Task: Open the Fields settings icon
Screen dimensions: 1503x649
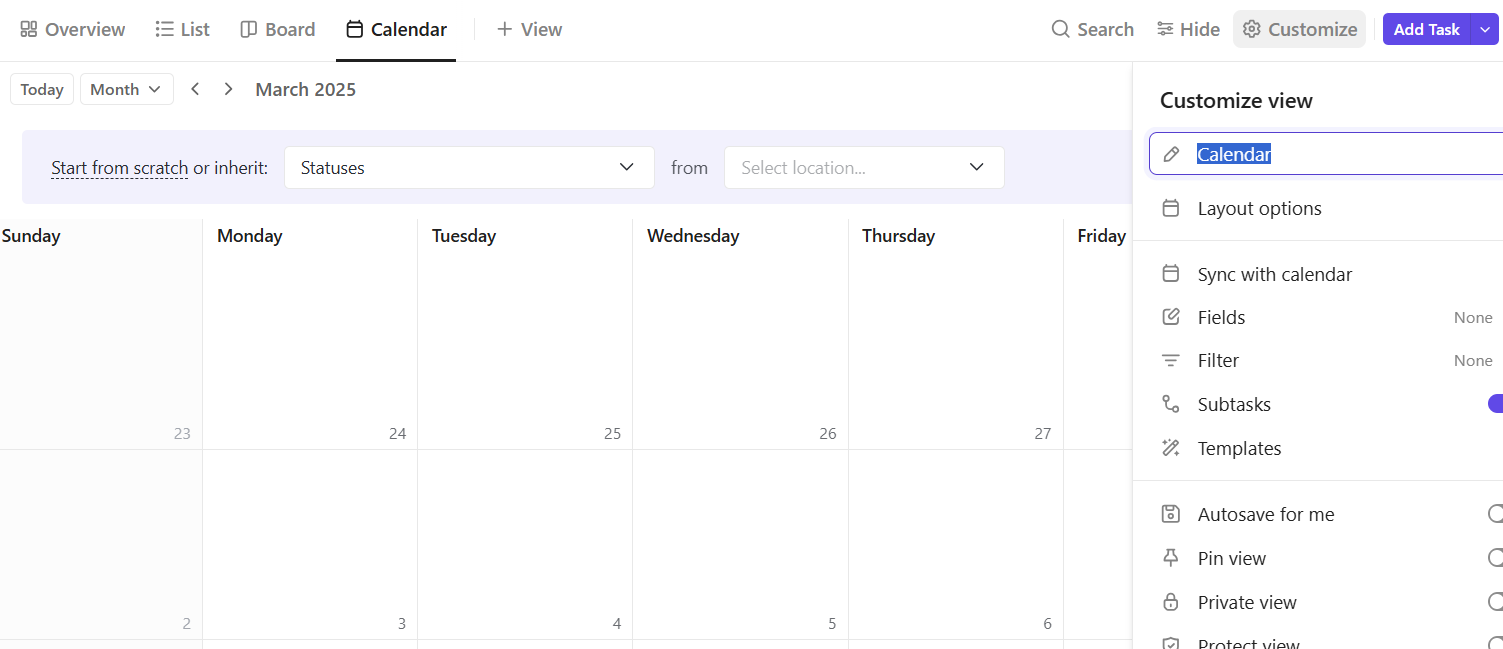Action: coord(1170,317)
